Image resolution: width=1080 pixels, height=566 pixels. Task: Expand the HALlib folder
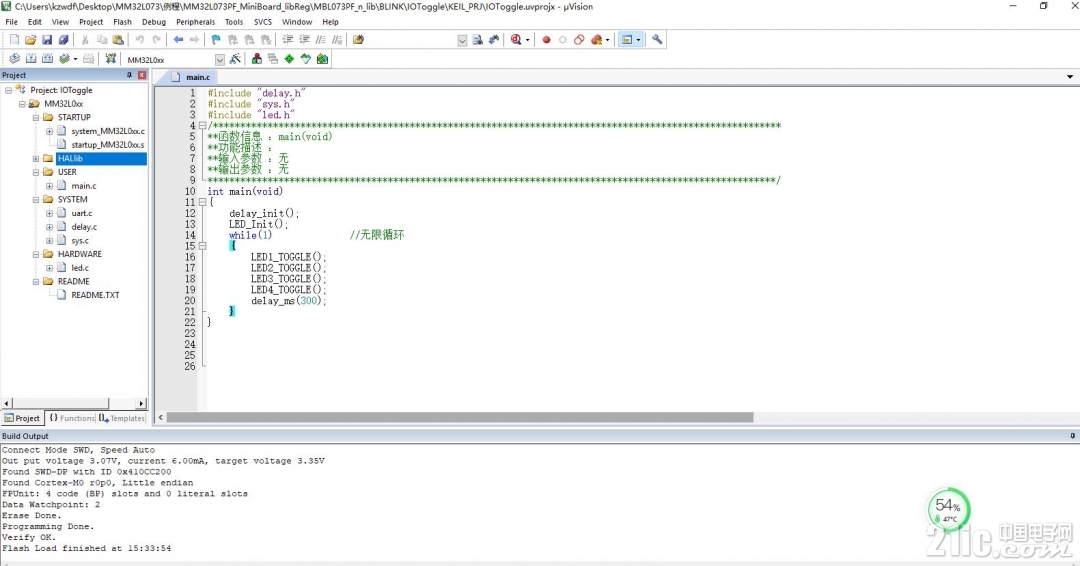[36, 159]
